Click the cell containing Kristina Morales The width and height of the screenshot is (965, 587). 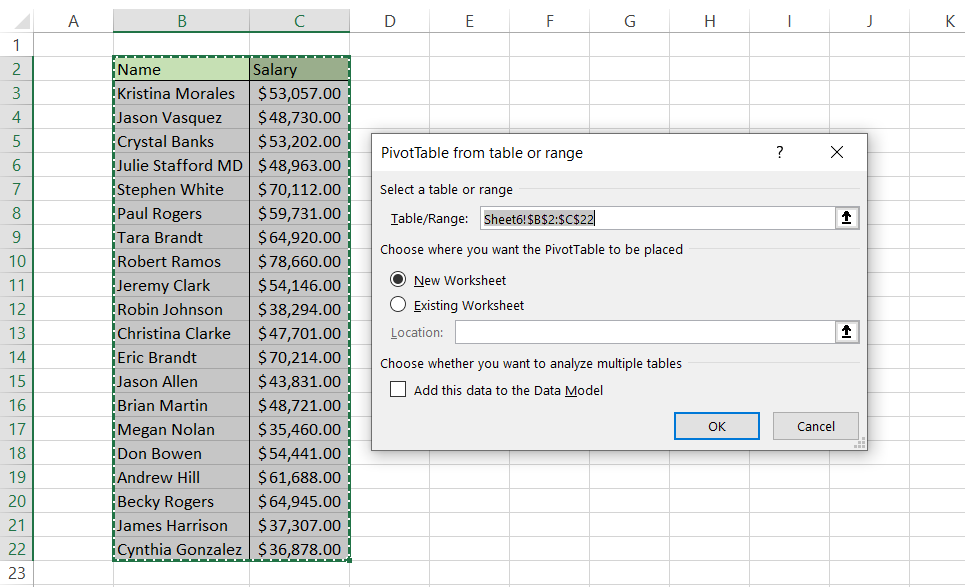point(181,94)
